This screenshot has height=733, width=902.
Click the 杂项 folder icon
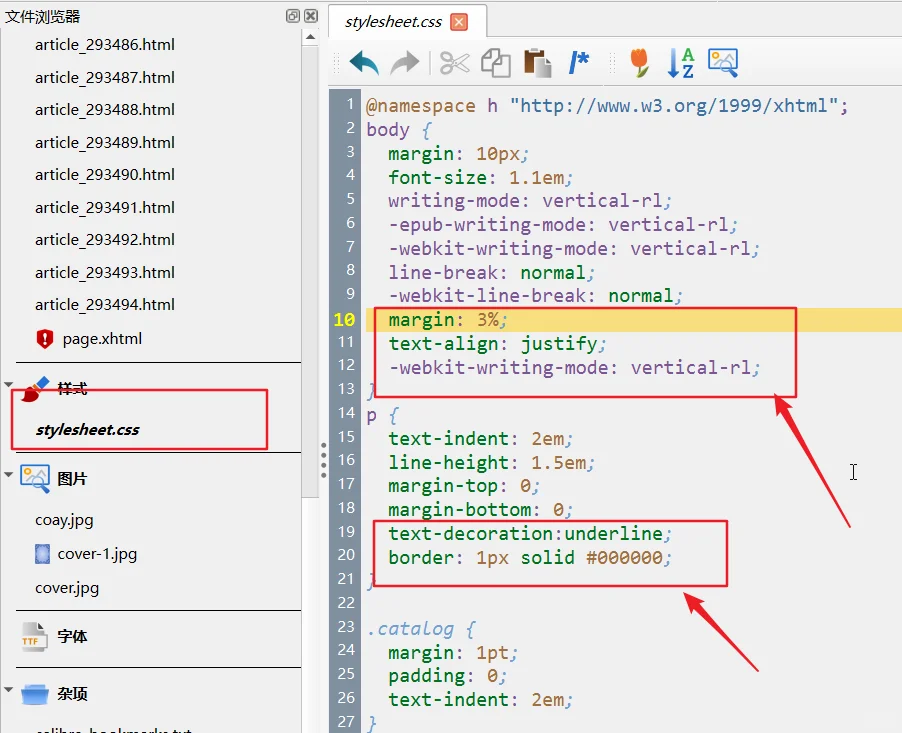35,694
